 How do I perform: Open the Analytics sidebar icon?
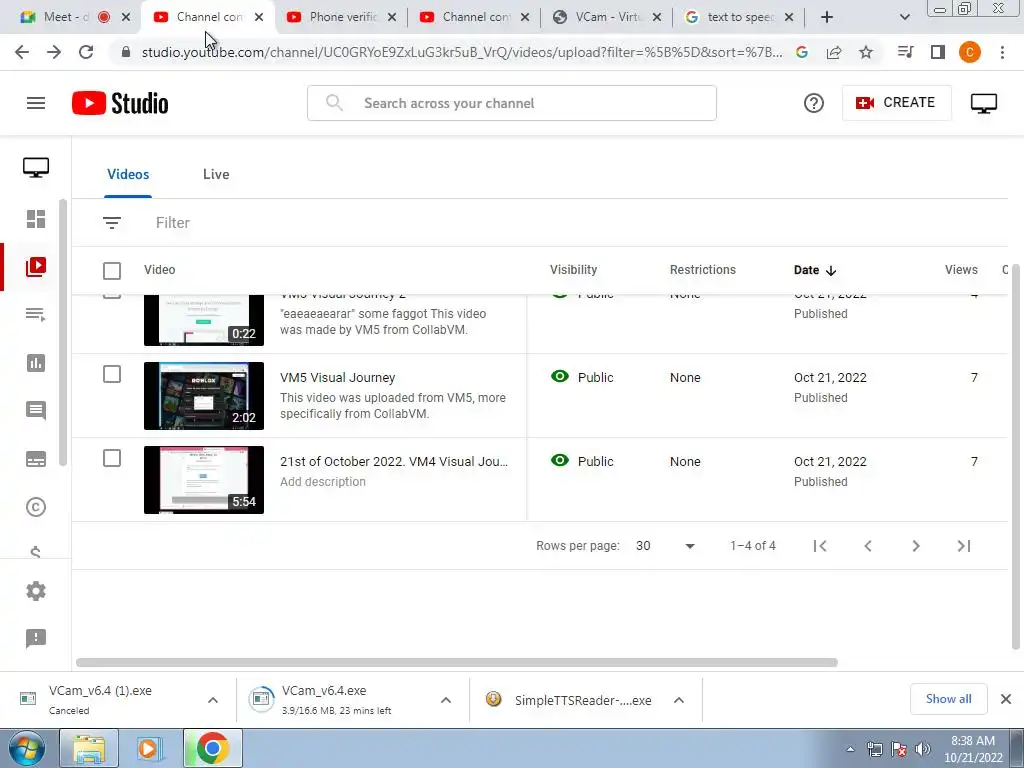point(36,363)
